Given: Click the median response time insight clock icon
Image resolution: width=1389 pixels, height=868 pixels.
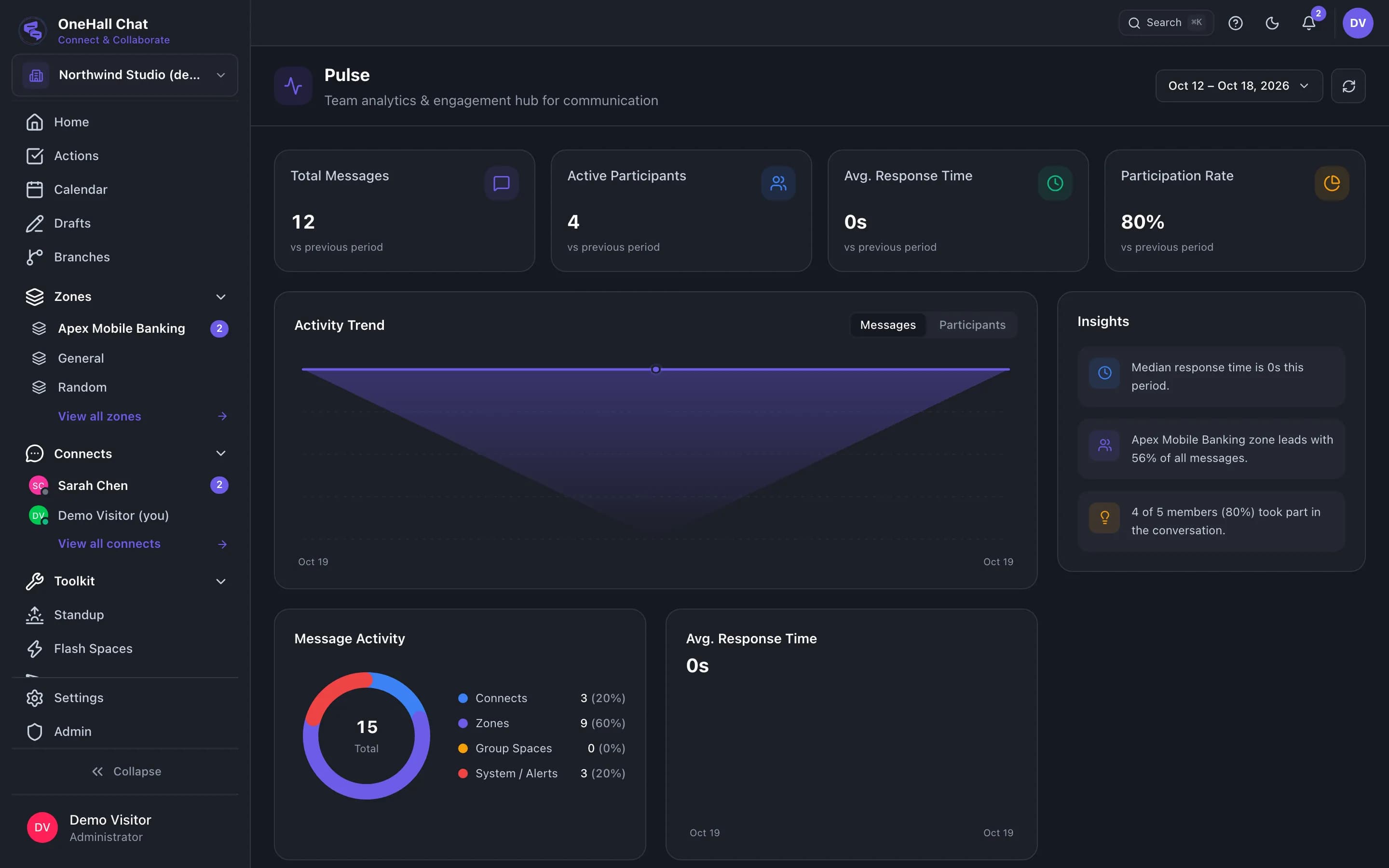Looking at the screenshot, I should (x=1104, y=373).
